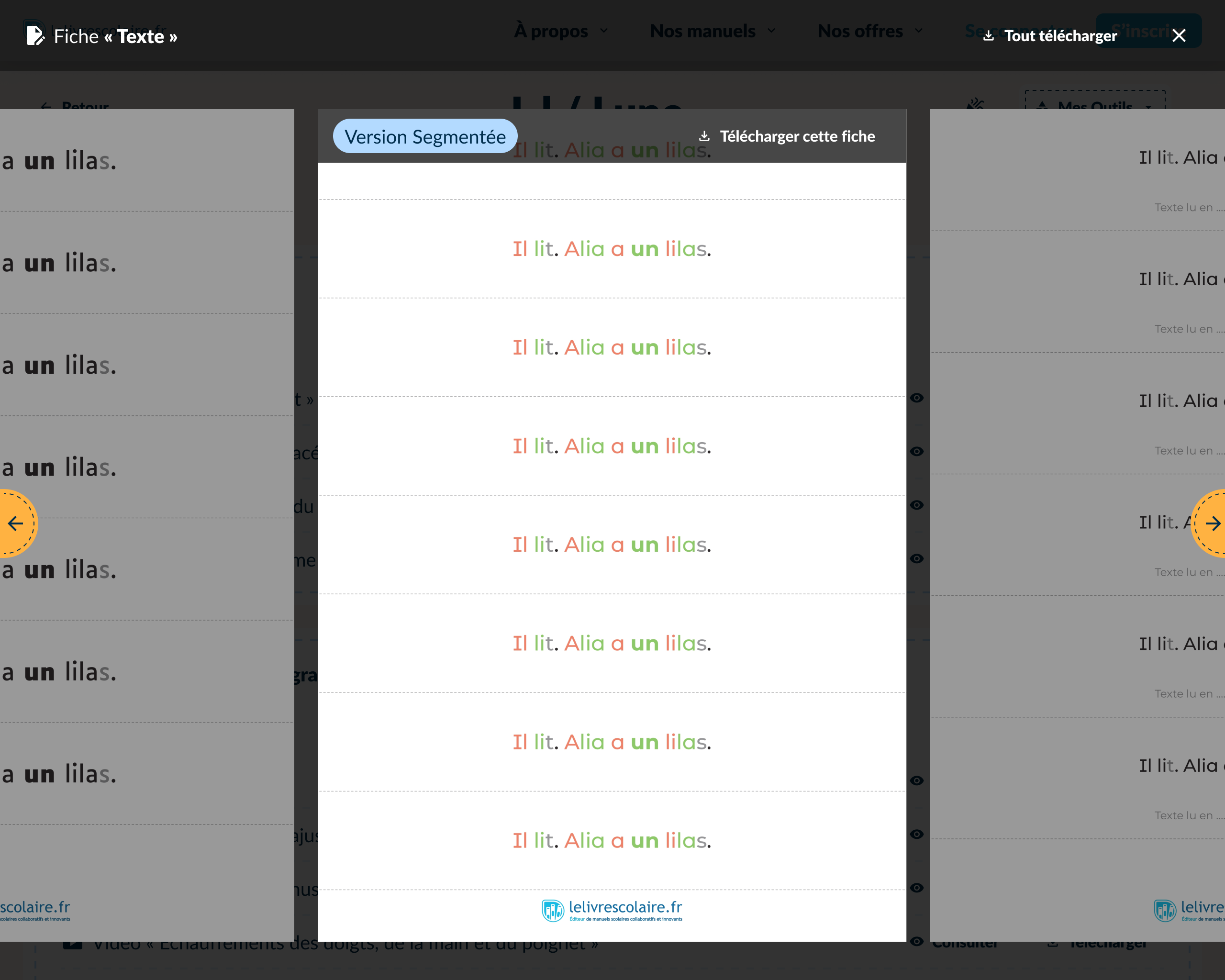Select the previous fiche preview with bold un

pos(146,525)
